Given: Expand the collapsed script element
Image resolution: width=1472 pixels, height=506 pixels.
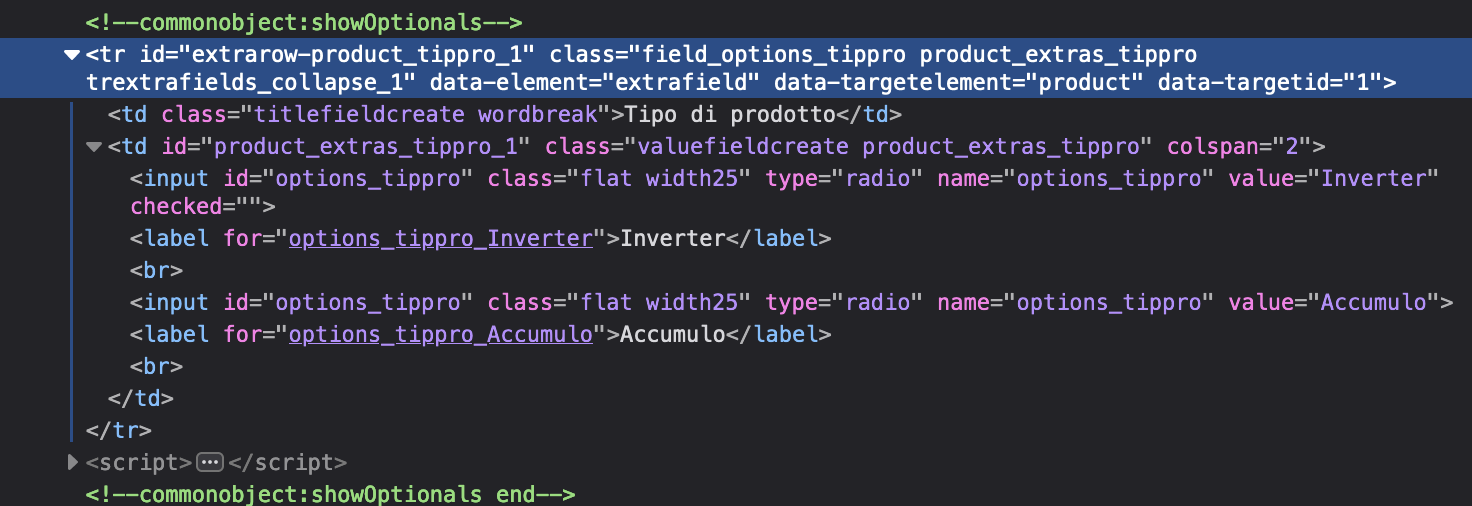Looking at the screenshot, I should [x=72, y=462].
